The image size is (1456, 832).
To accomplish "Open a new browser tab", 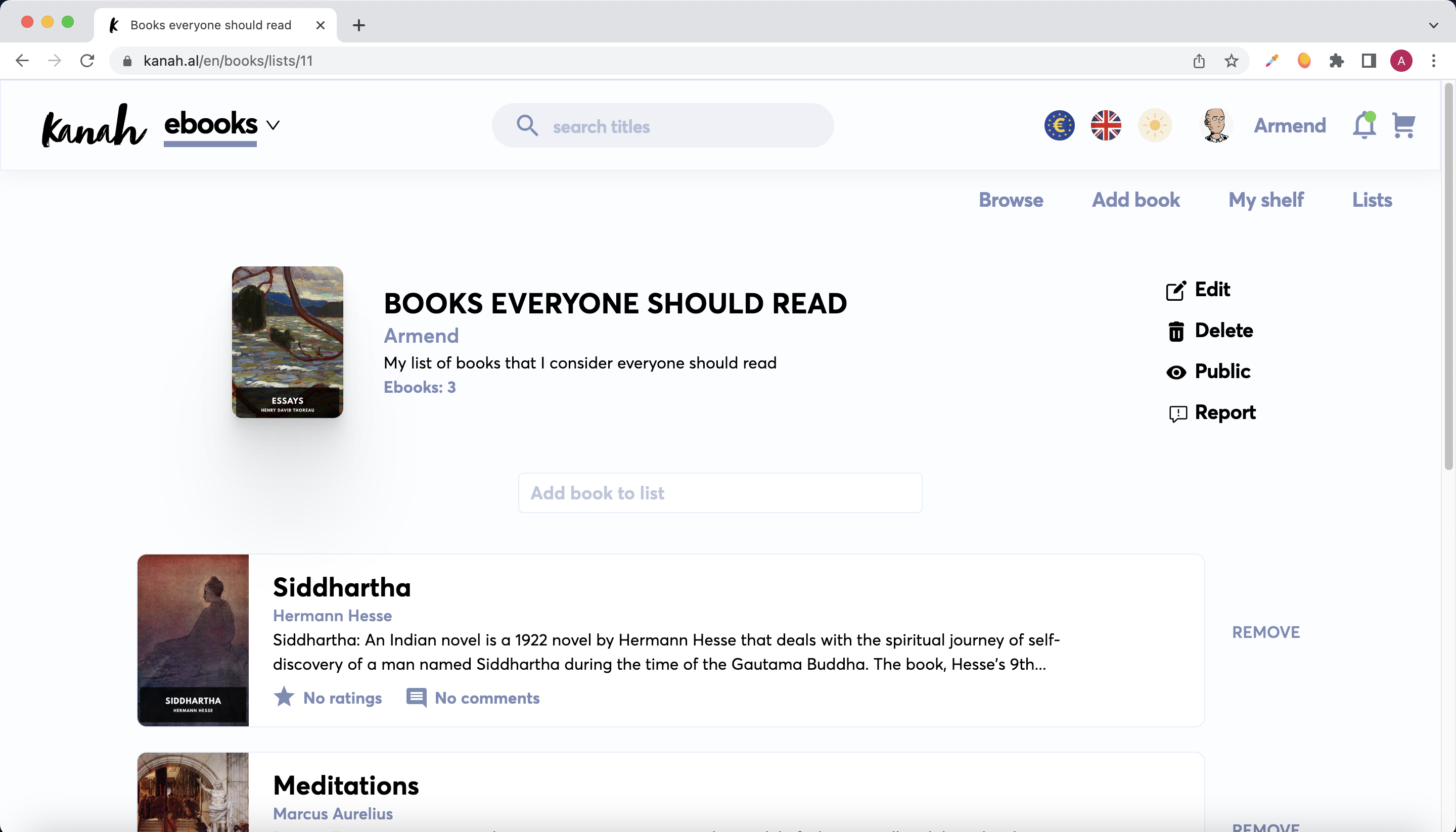I will pyautogui.click(x=358, y=25).
